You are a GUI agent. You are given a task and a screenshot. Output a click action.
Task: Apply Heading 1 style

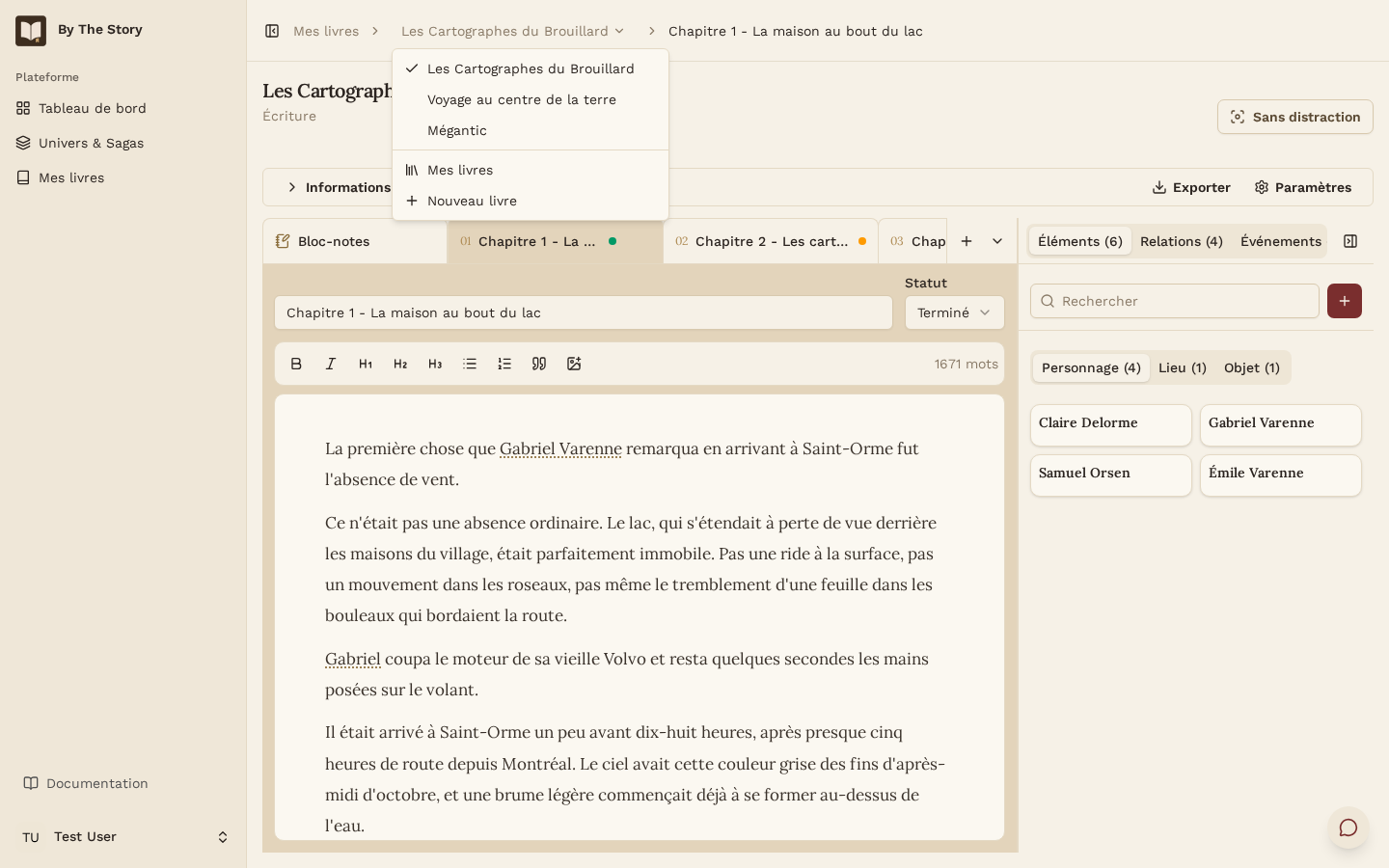click(x=366, y=364)
